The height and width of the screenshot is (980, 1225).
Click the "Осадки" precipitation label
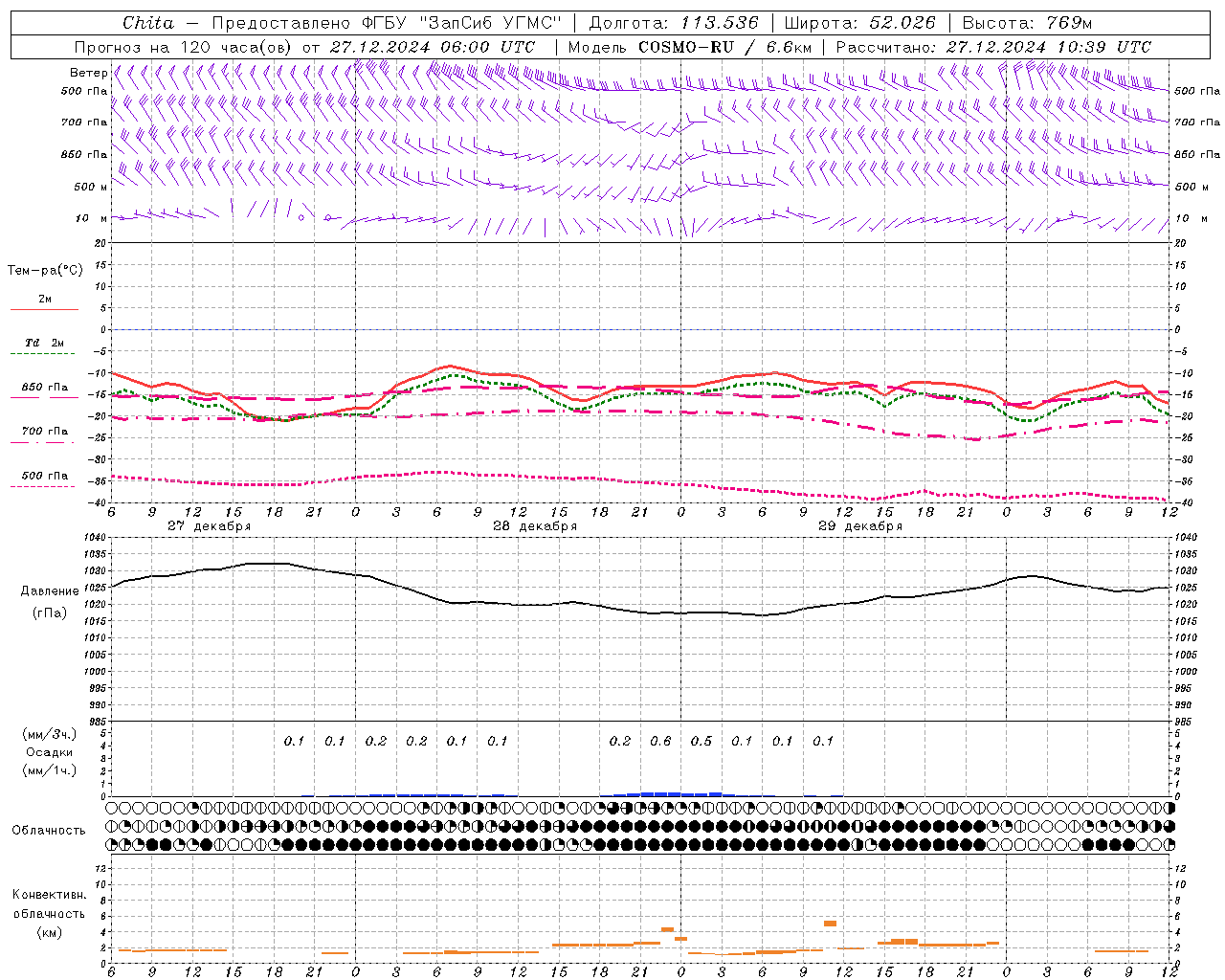(x=50, y=752)
